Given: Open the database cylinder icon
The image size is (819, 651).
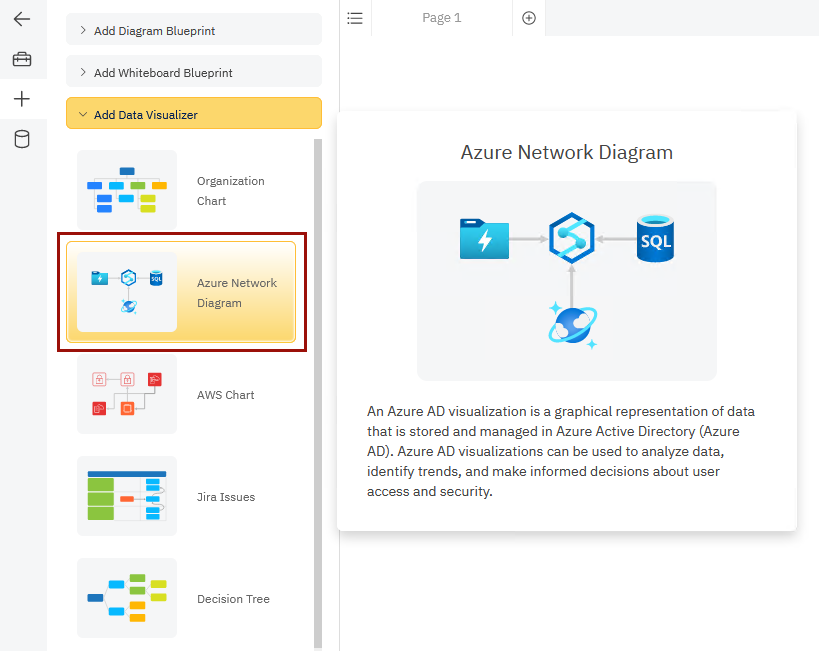Looking at the screenshot, I should (22, 139).
